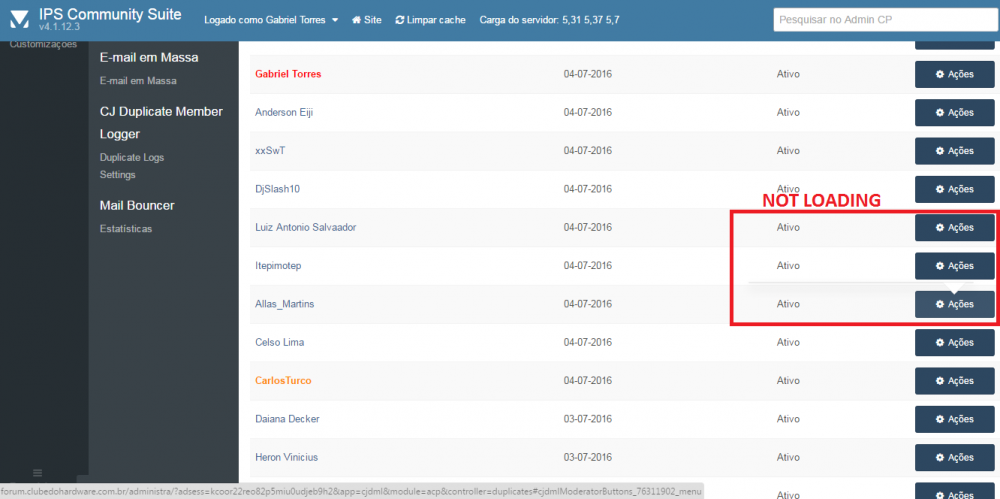
Task: Open Gabriel Torres member profile
Action: (x=288, y=74)
